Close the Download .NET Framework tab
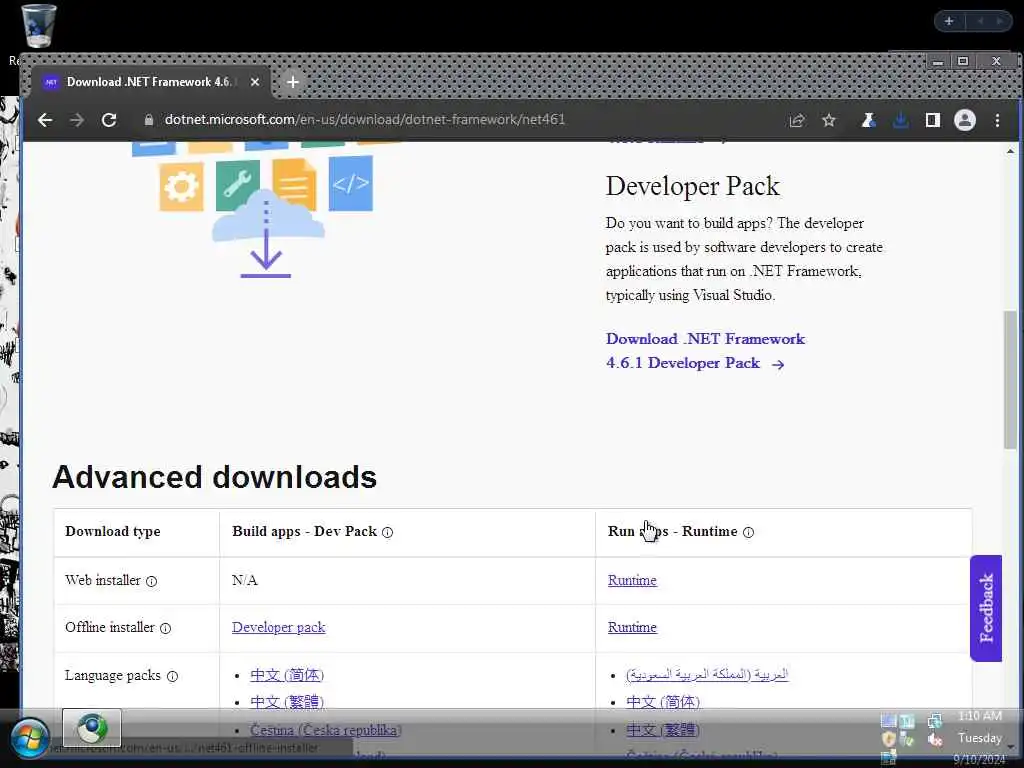1024x768 pixels. pyautogui.click(x=255, y=82)
